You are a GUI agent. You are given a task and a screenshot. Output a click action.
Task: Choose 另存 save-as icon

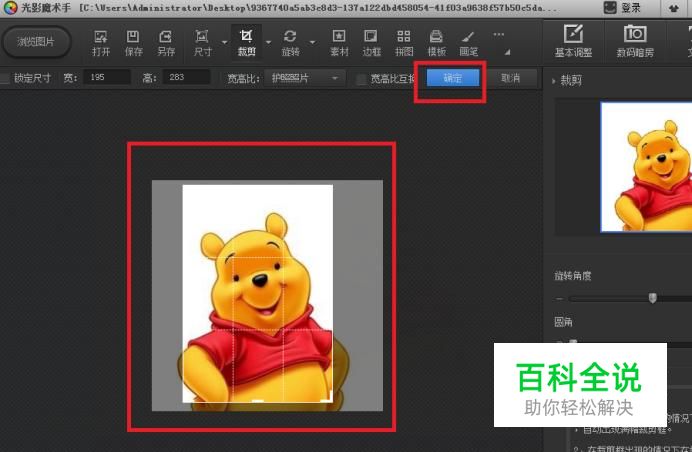pyautogui.click(x=166, y=43)
